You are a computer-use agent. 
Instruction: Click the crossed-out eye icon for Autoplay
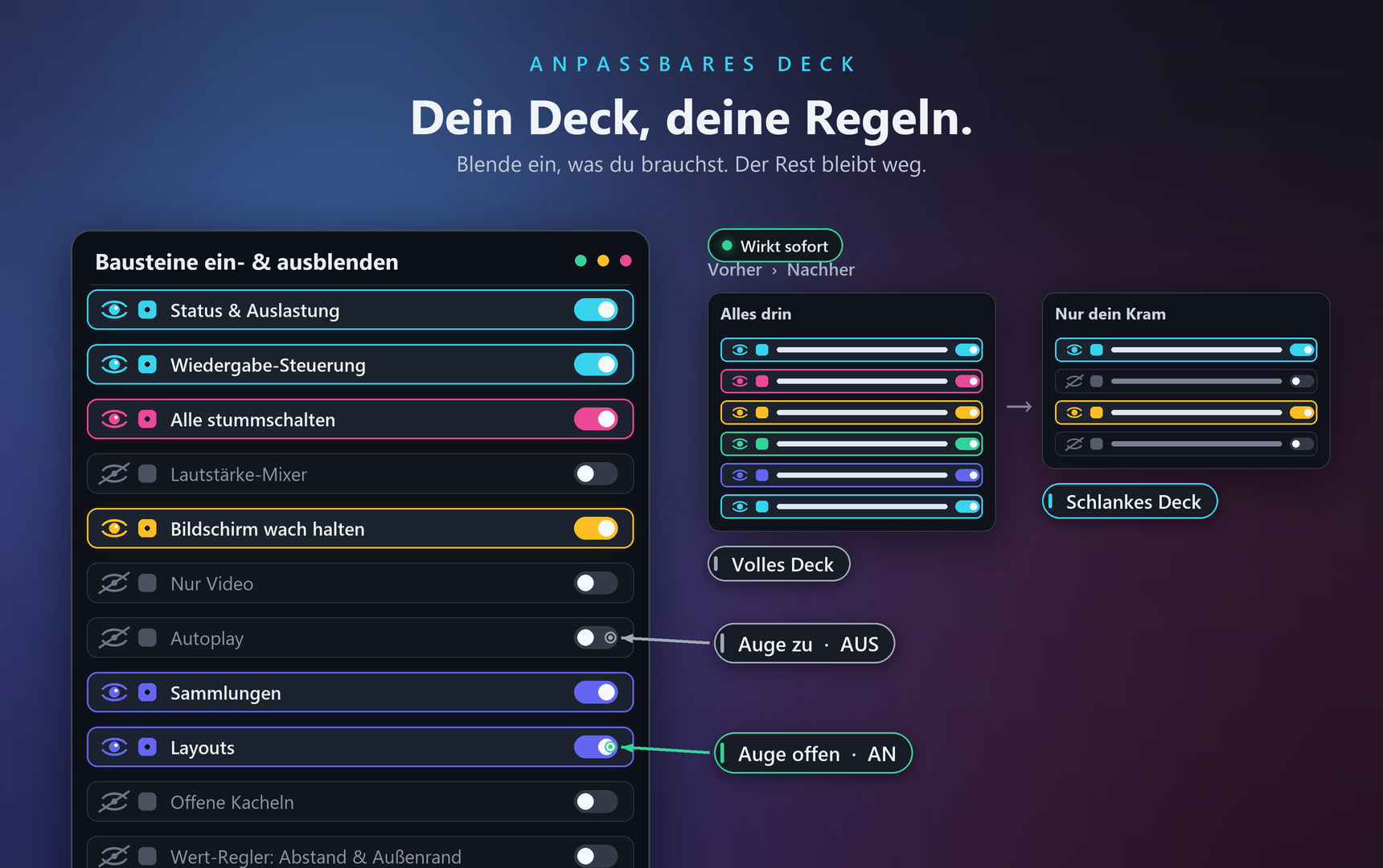[x=114, y=638]
